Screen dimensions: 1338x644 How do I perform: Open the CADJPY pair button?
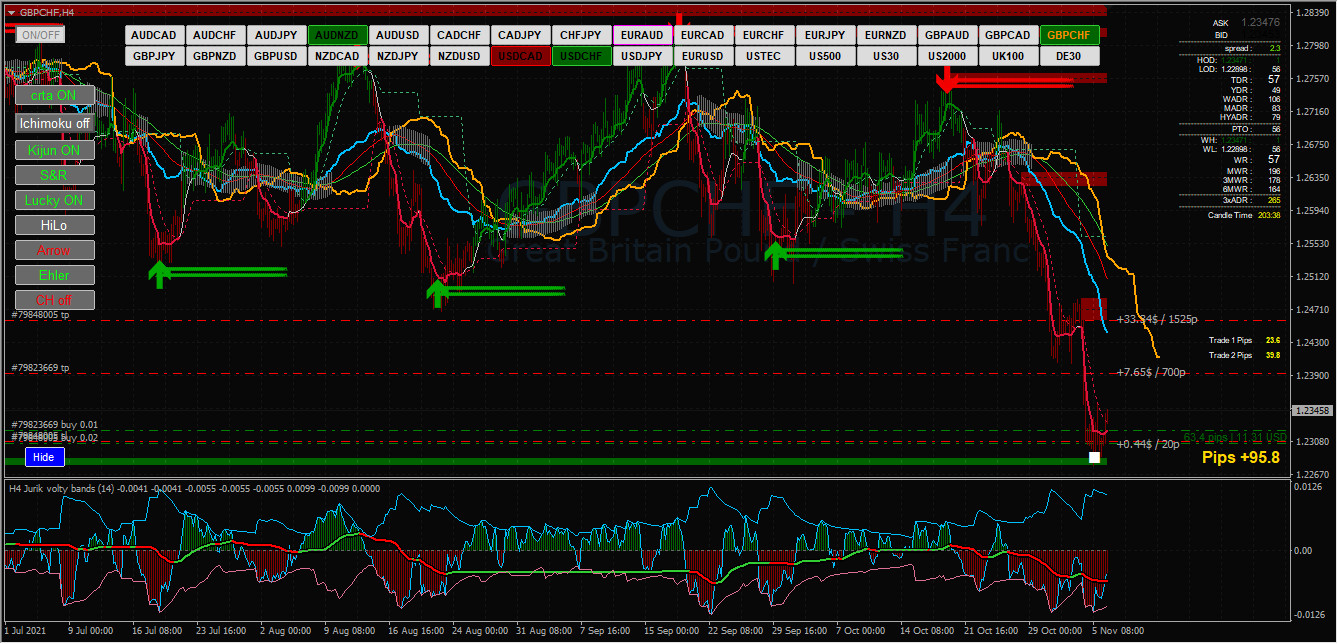(x=520, y=35)
